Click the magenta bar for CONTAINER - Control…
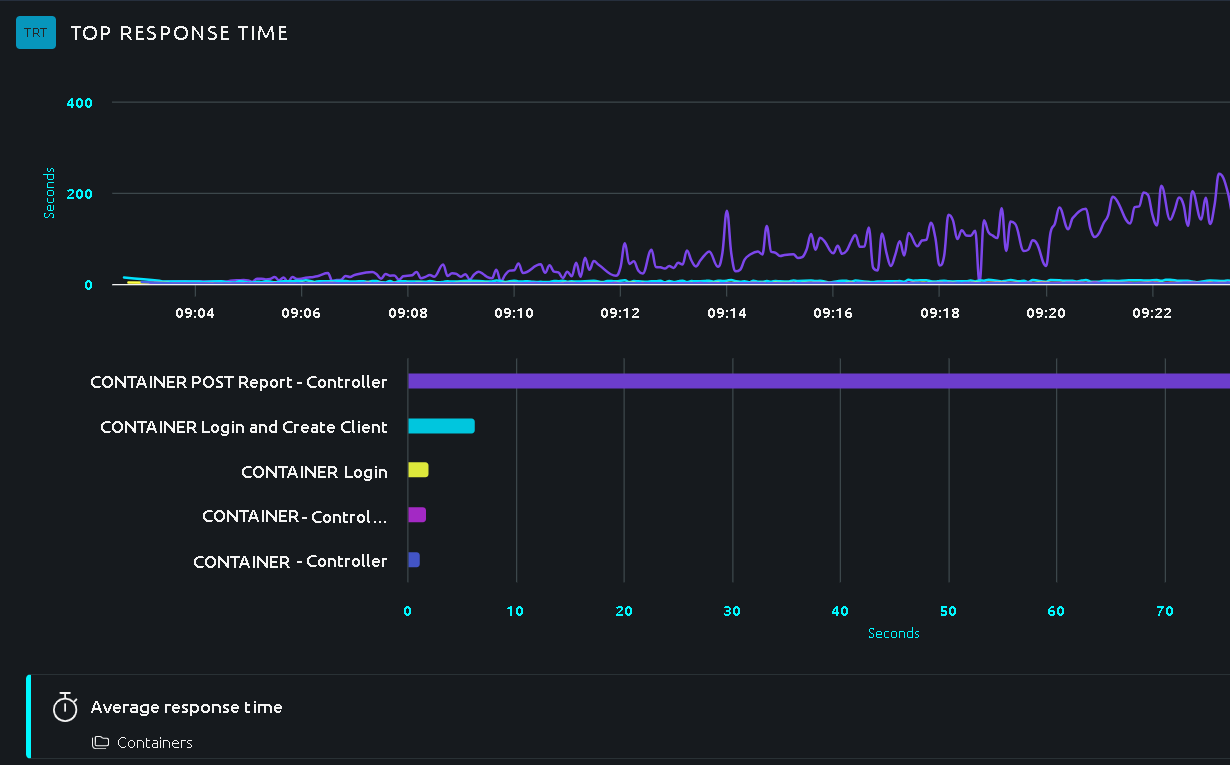 point(417,515)
